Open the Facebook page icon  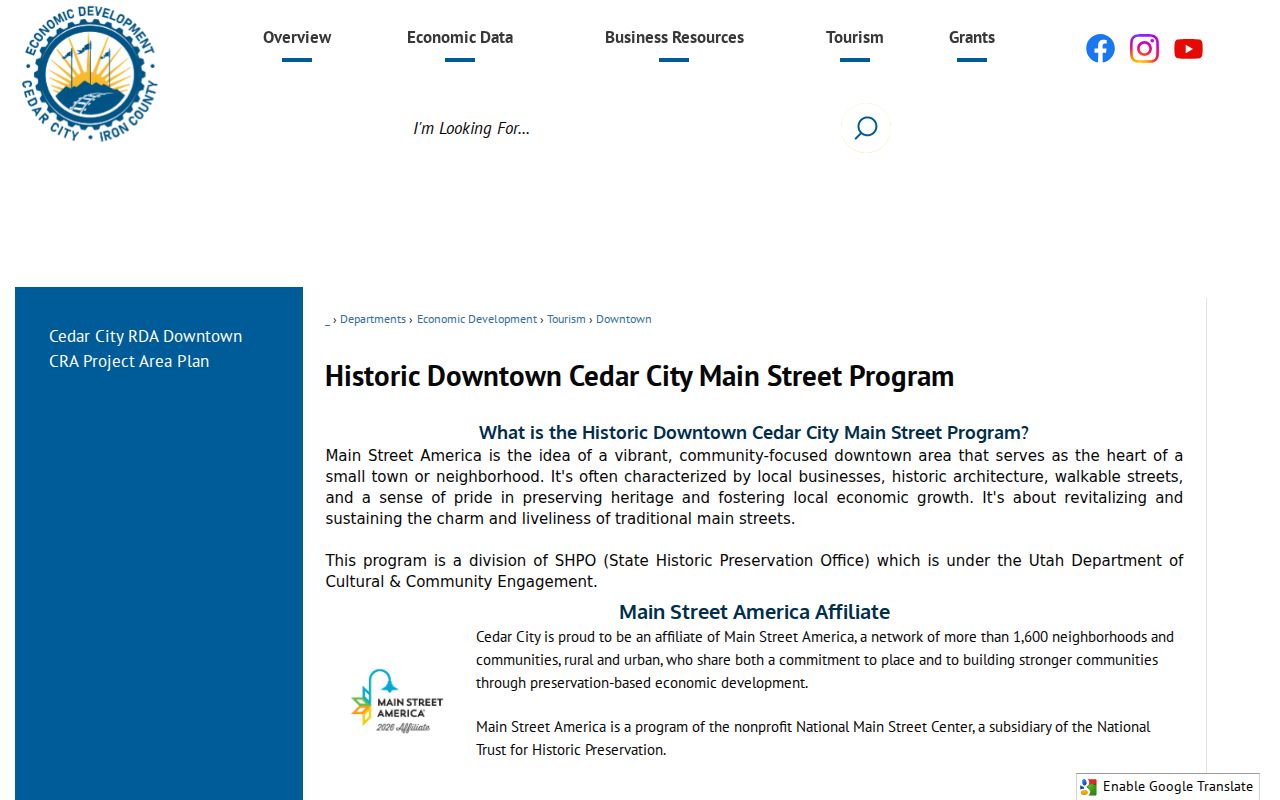coord(1100,48)
